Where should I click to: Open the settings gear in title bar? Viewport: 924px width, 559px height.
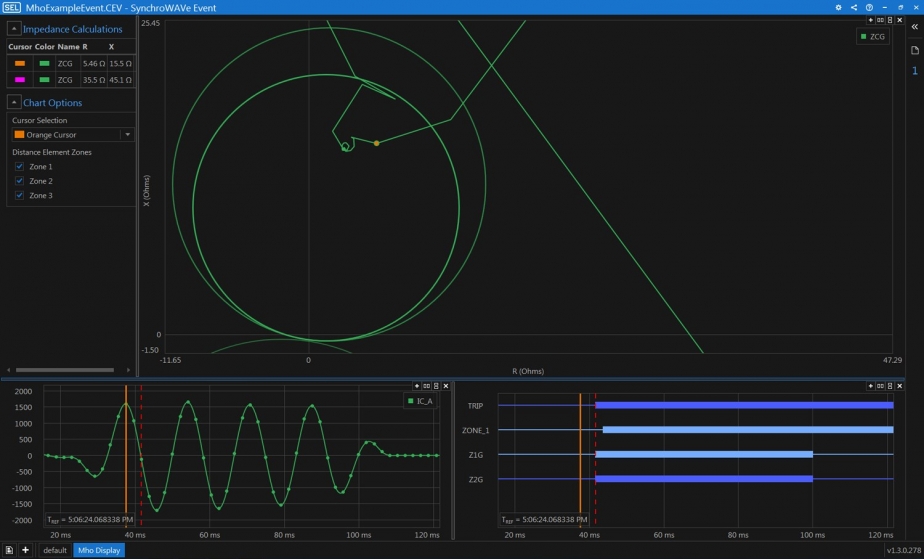click(838, 8)
